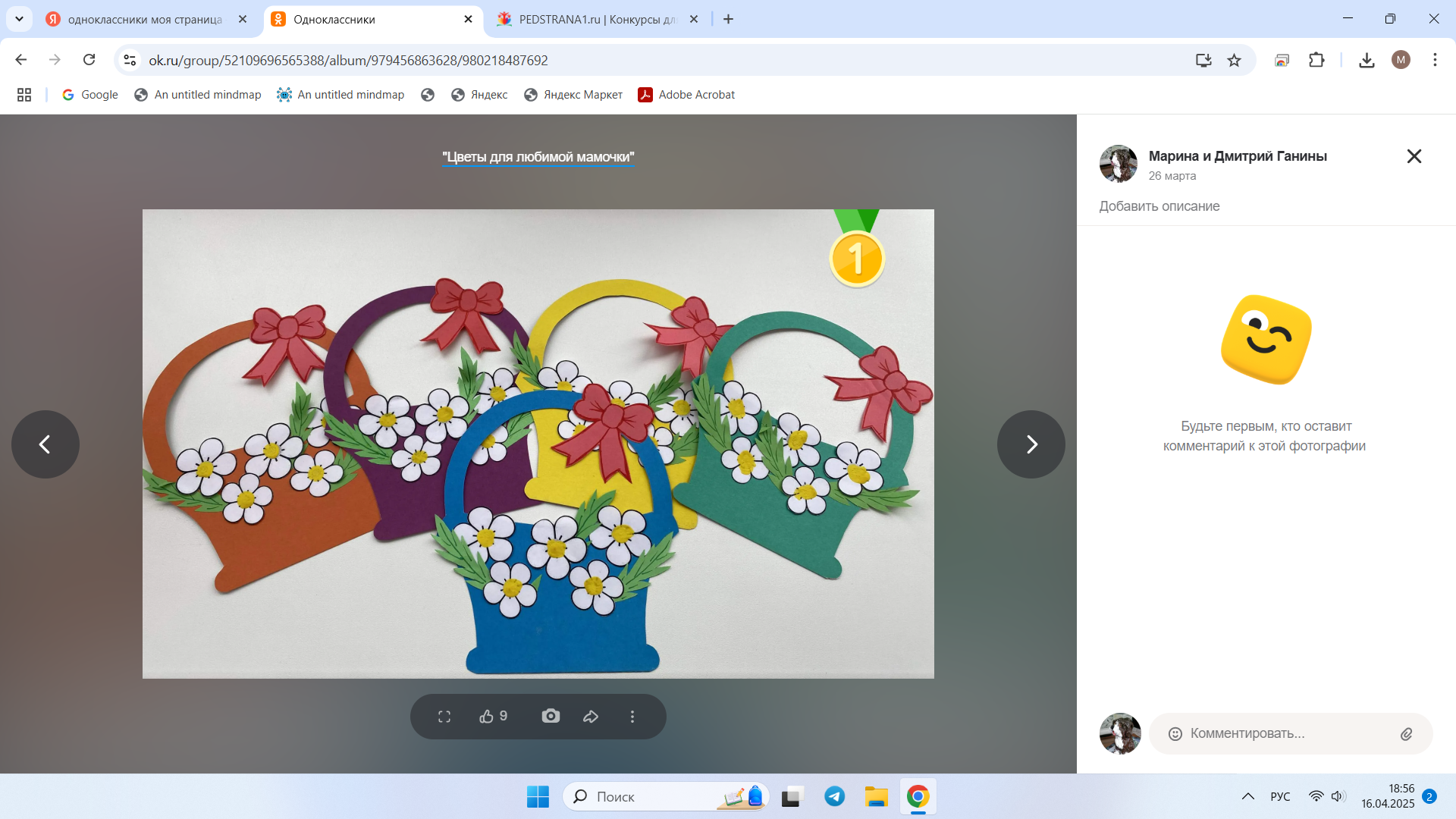This screenshot has height=819, width=1456.
Task: Attach a file to the comment
Action: pyautogui.click(x=1406, y=733)
